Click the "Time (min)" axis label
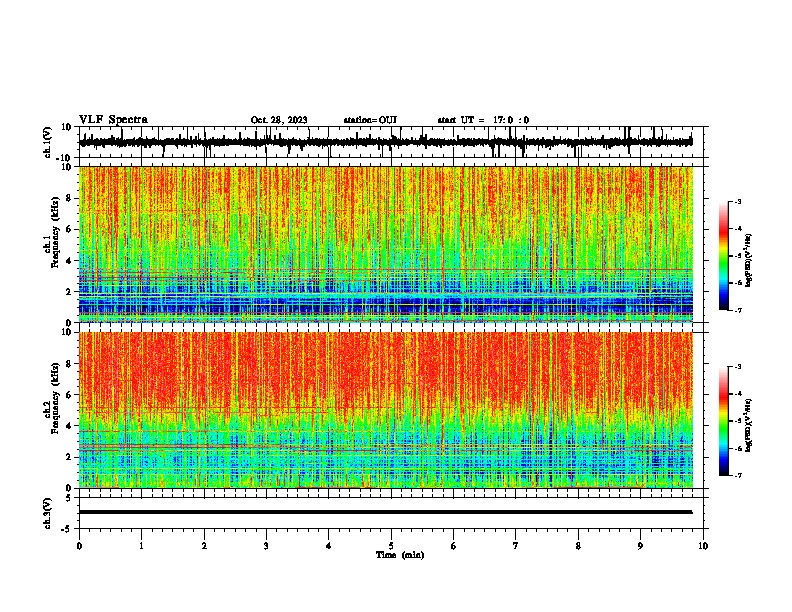 [400, 555]
